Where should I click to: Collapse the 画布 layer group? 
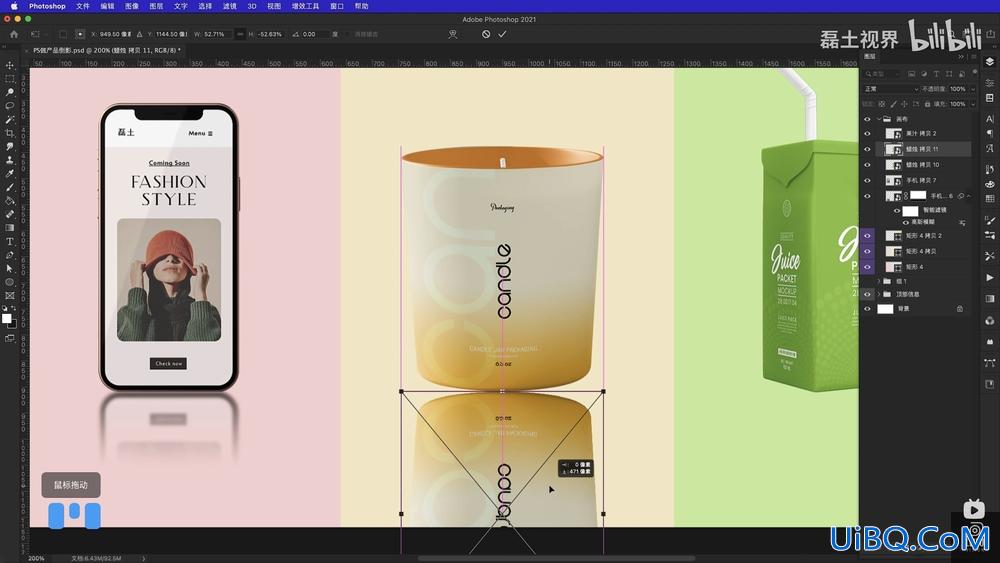(x=879, y=119)
